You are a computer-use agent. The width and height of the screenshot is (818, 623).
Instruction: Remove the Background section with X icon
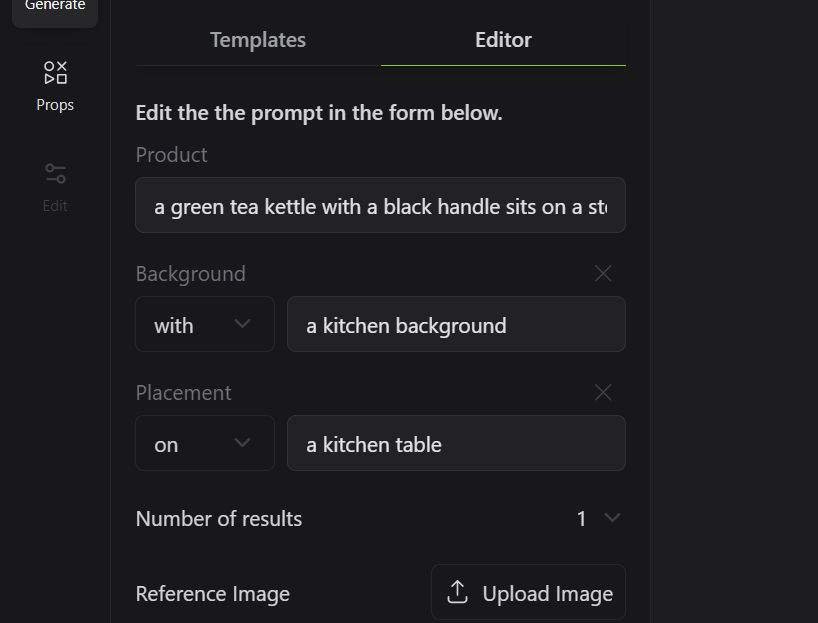603,274
